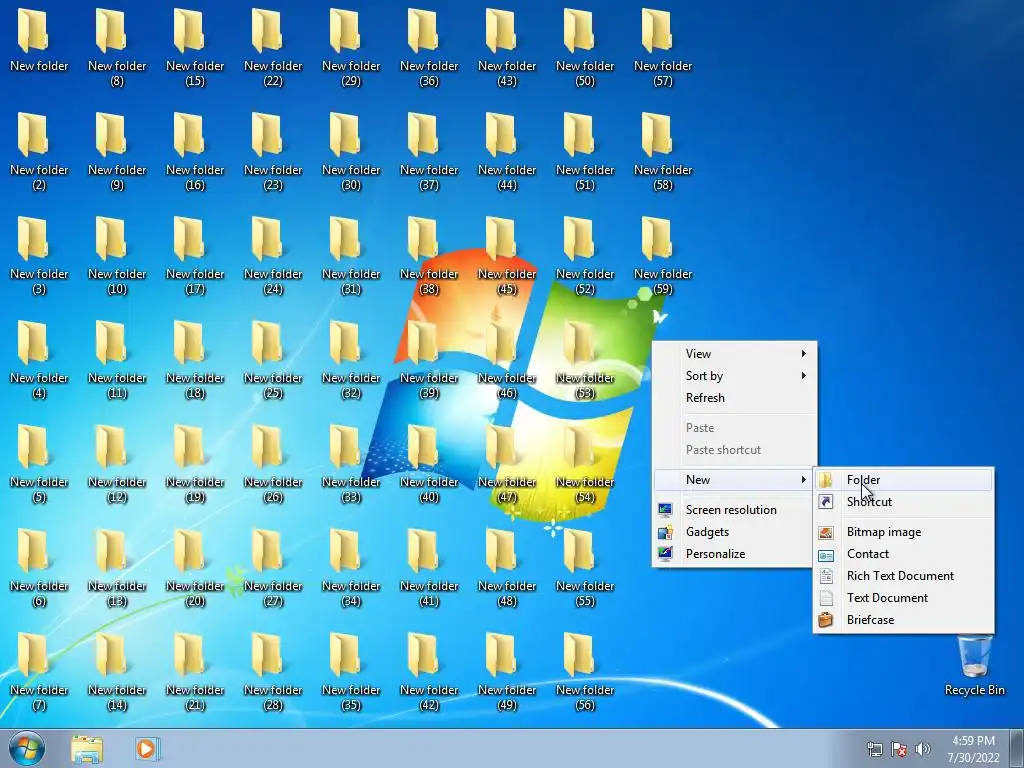Open the clock showing 4:59 PM
Image resolution: width=1024 pixels, height=768 pixels.
point(973,749)
